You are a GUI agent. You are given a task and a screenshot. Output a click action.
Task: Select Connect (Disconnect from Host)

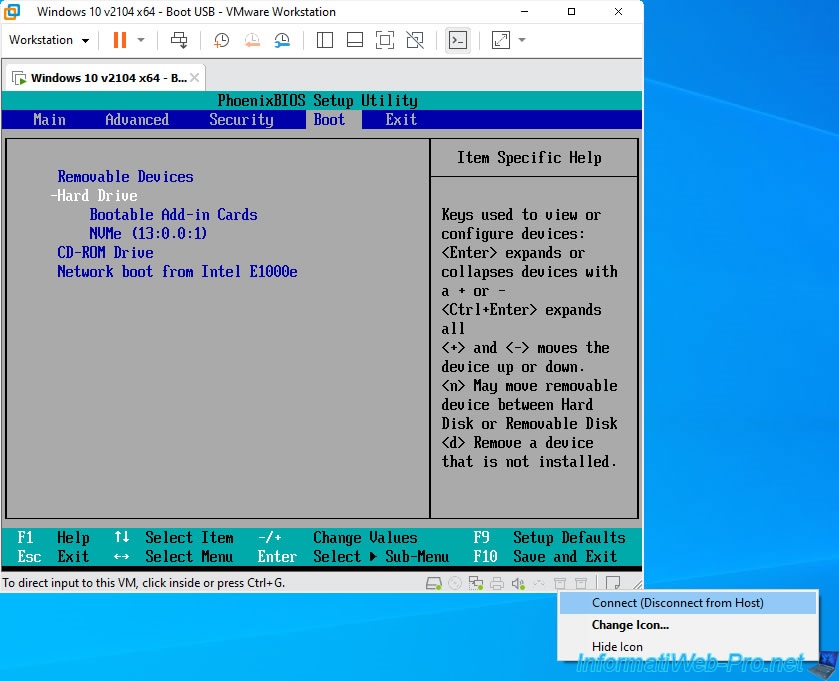[677, 603]
